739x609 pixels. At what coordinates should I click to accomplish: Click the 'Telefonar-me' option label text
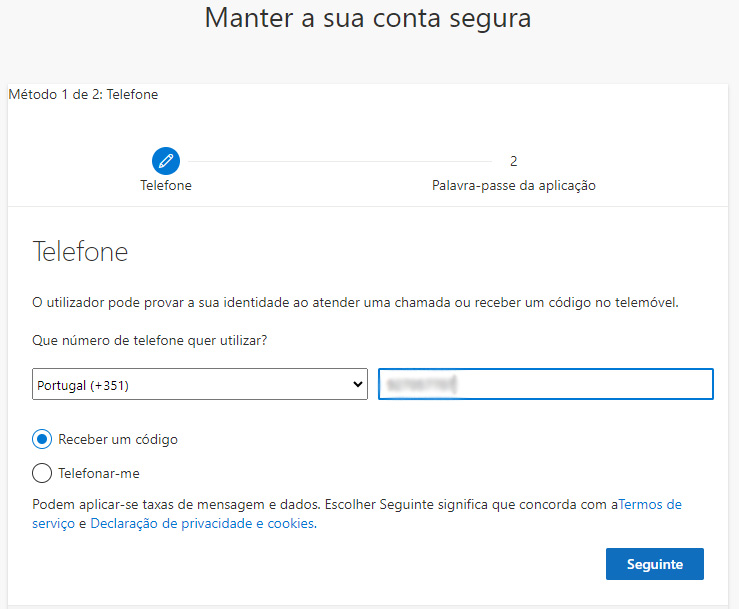click(x=105, y=473)
